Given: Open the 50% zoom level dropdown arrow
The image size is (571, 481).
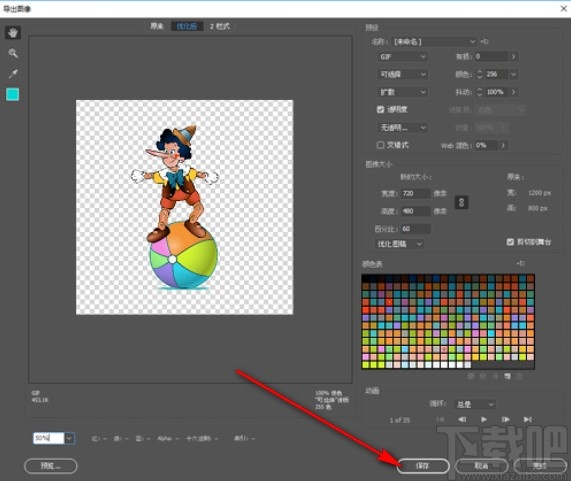Looking at the screenshot, I should point(69,438).
